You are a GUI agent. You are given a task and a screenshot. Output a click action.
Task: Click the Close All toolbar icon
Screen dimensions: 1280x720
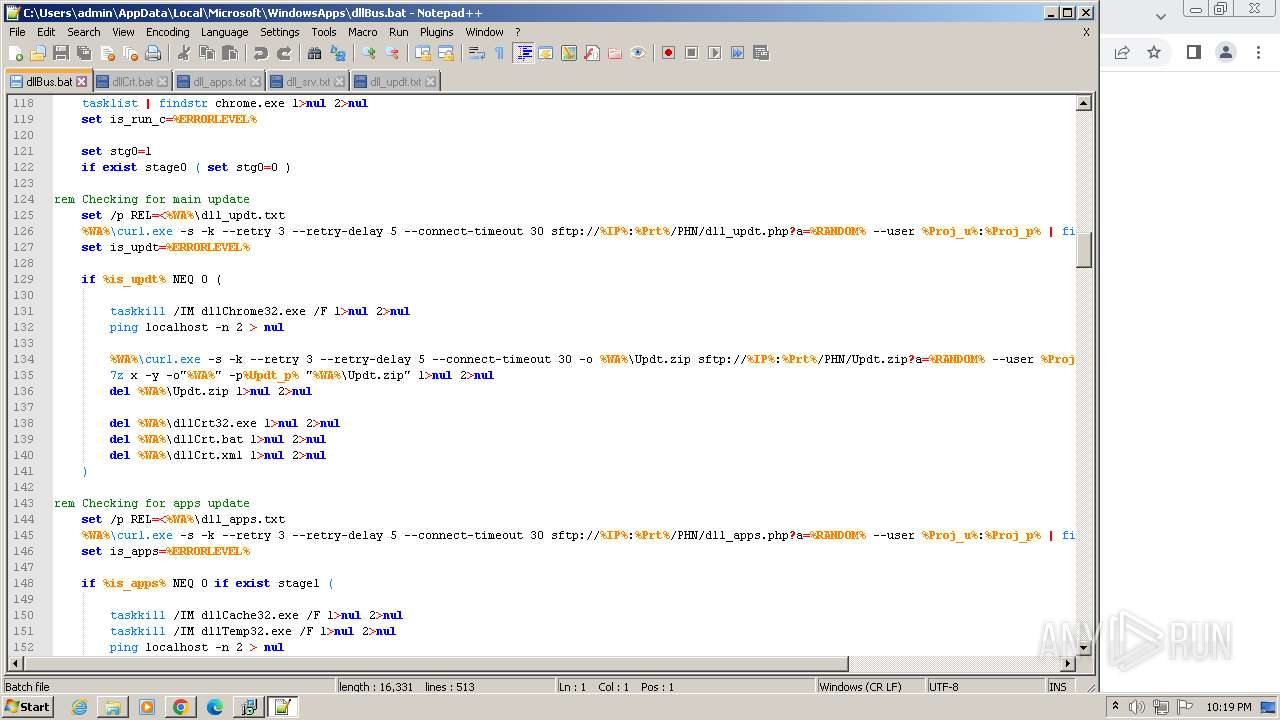pyautogui.click(x=130, y=53)
